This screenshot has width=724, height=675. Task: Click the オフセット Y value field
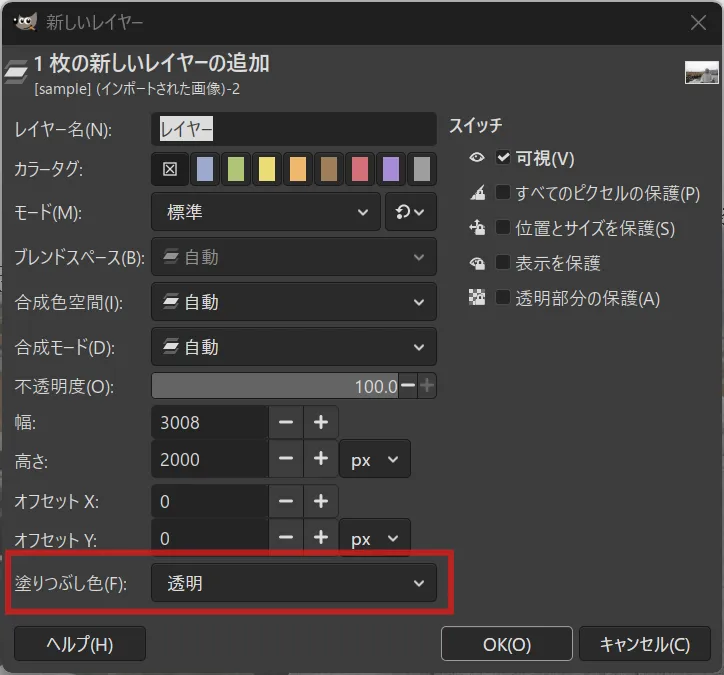210,538
